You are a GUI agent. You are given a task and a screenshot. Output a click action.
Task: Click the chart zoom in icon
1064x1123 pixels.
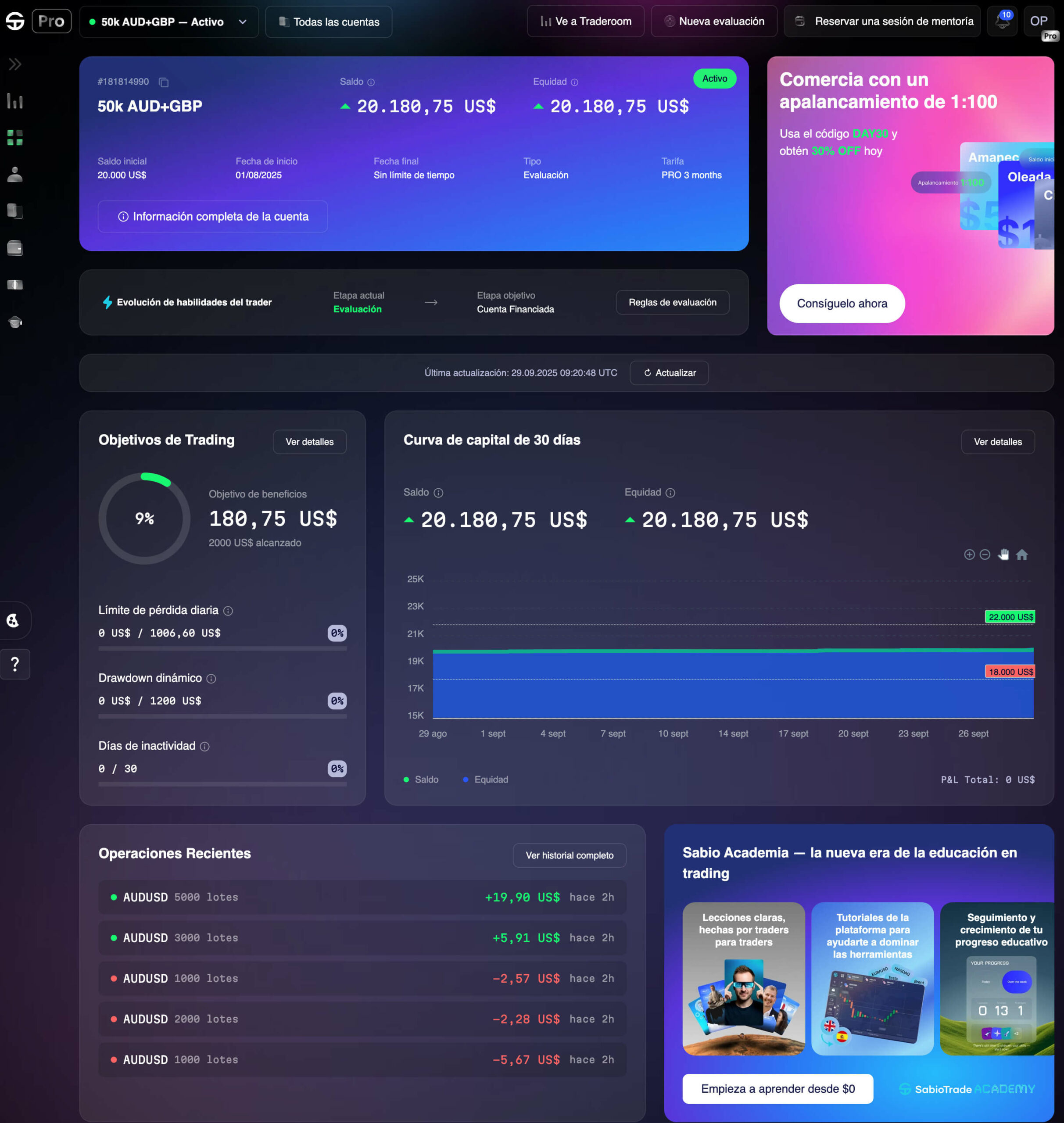pyautogui.click(x=969, y=554)
